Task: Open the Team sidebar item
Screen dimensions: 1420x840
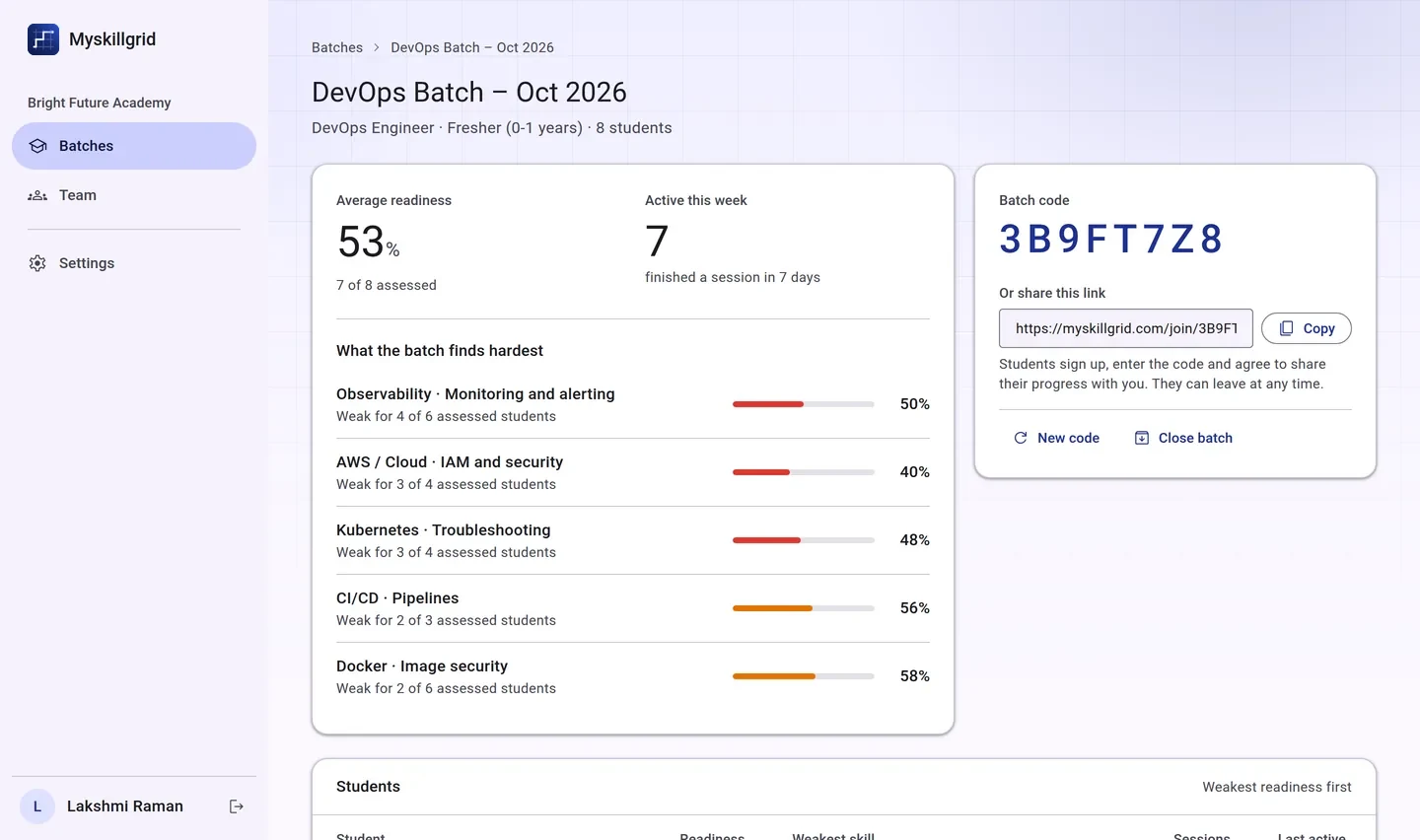Action: pyautogui.click(x=134, y=195)
